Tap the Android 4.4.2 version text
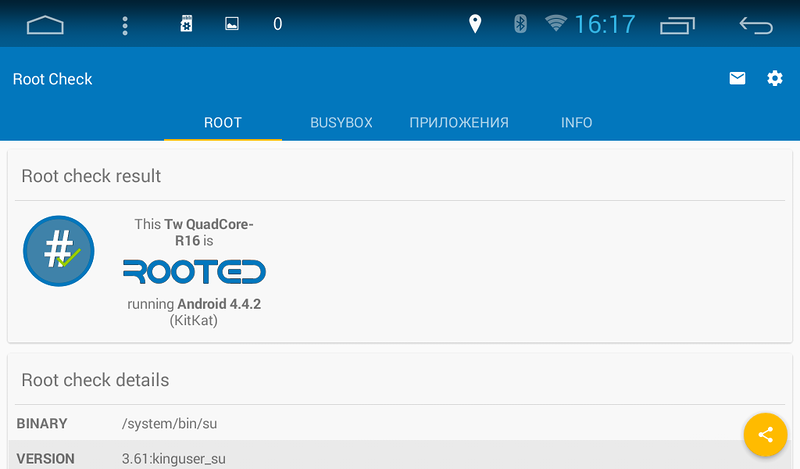Viewport: 800px width, 469px height. pos(219,304)
